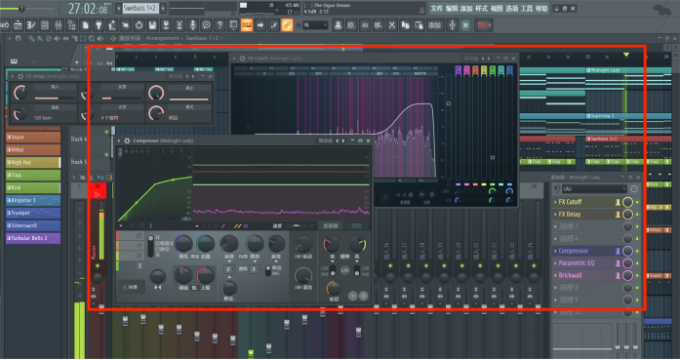680x360 pixels.
Task: Click the X icon in the top toolbar
Action: (x=392, y=25)
